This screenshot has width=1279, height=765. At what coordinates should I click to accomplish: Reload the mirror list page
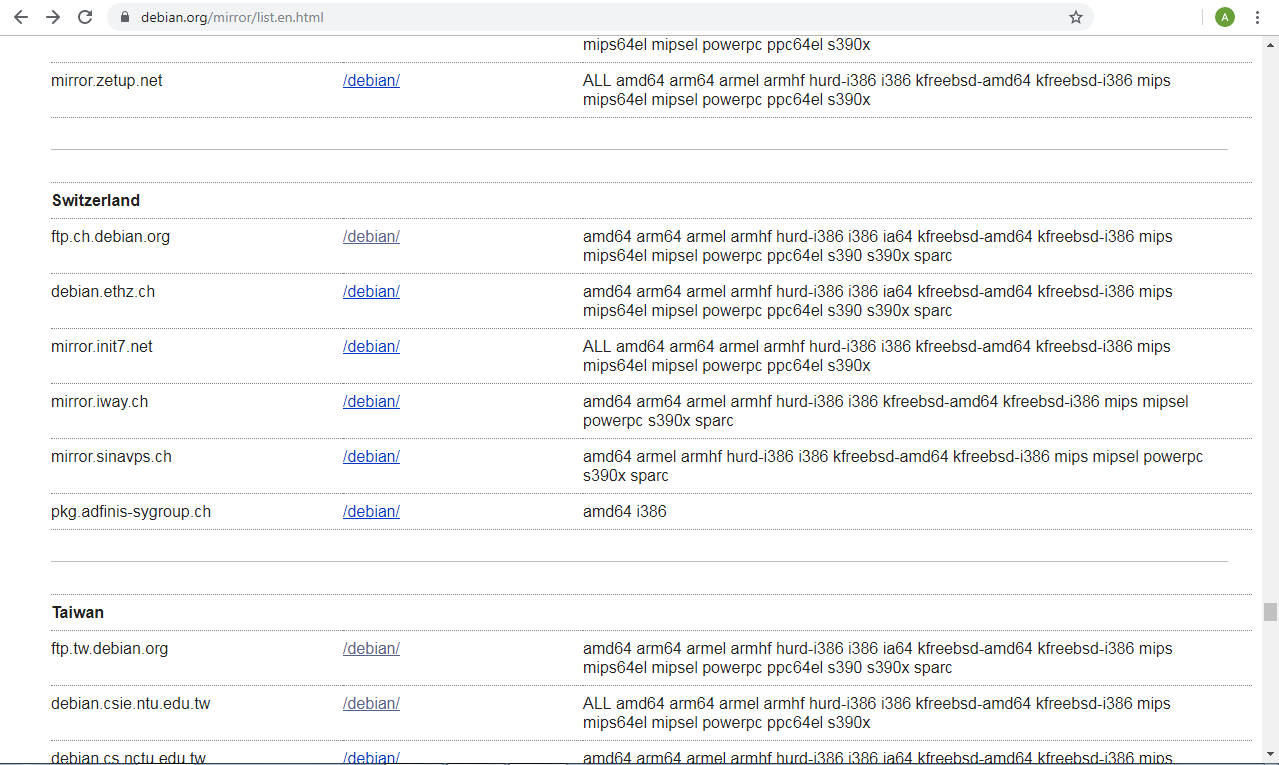click(x=85, y=16)
